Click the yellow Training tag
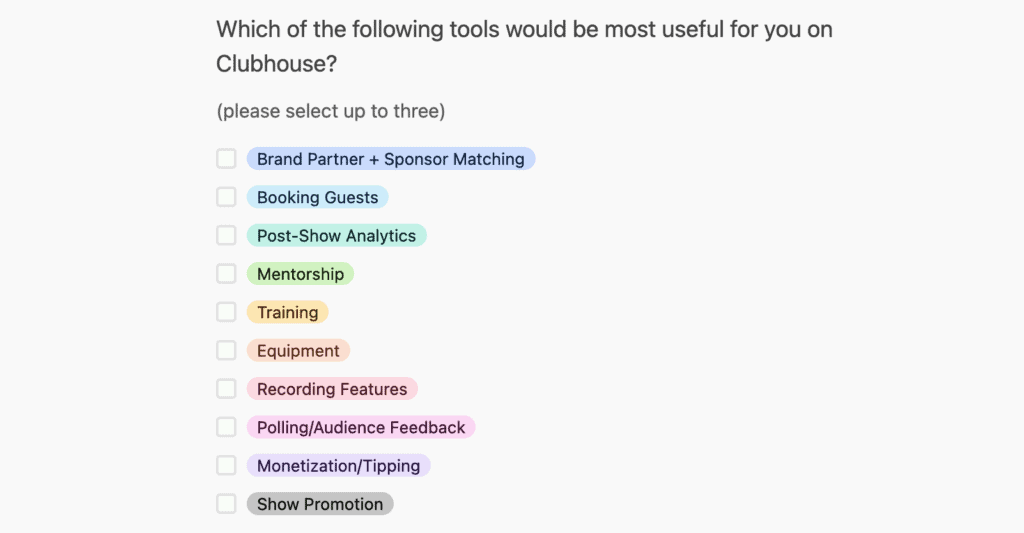 (287, 312)
